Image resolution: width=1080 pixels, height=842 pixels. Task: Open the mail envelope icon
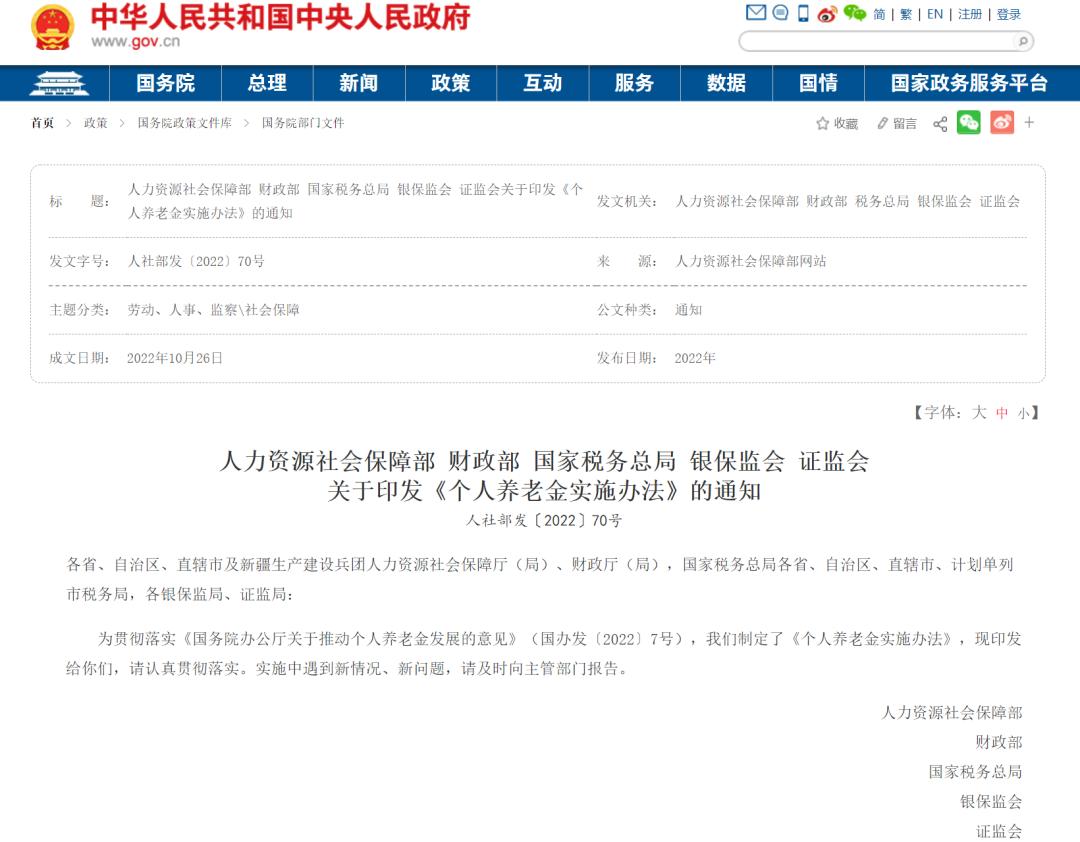(x=756, y=12)
